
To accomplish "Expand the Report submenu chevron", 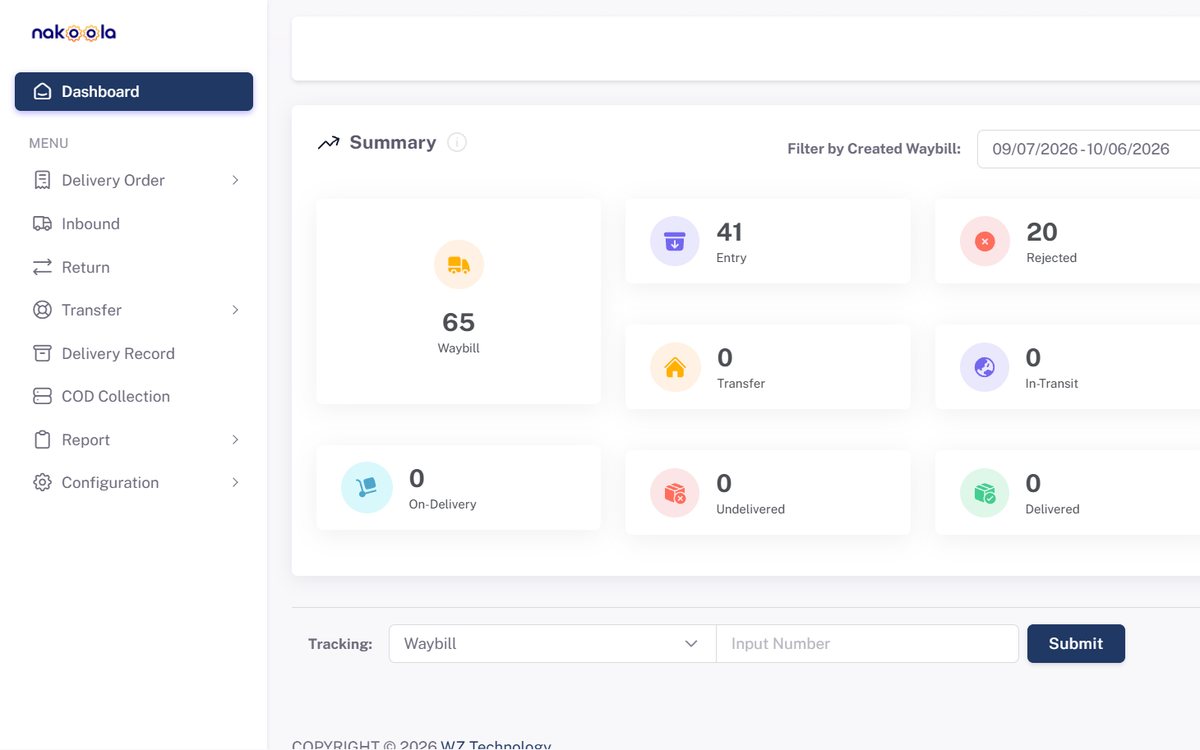I will click(235, 440).
